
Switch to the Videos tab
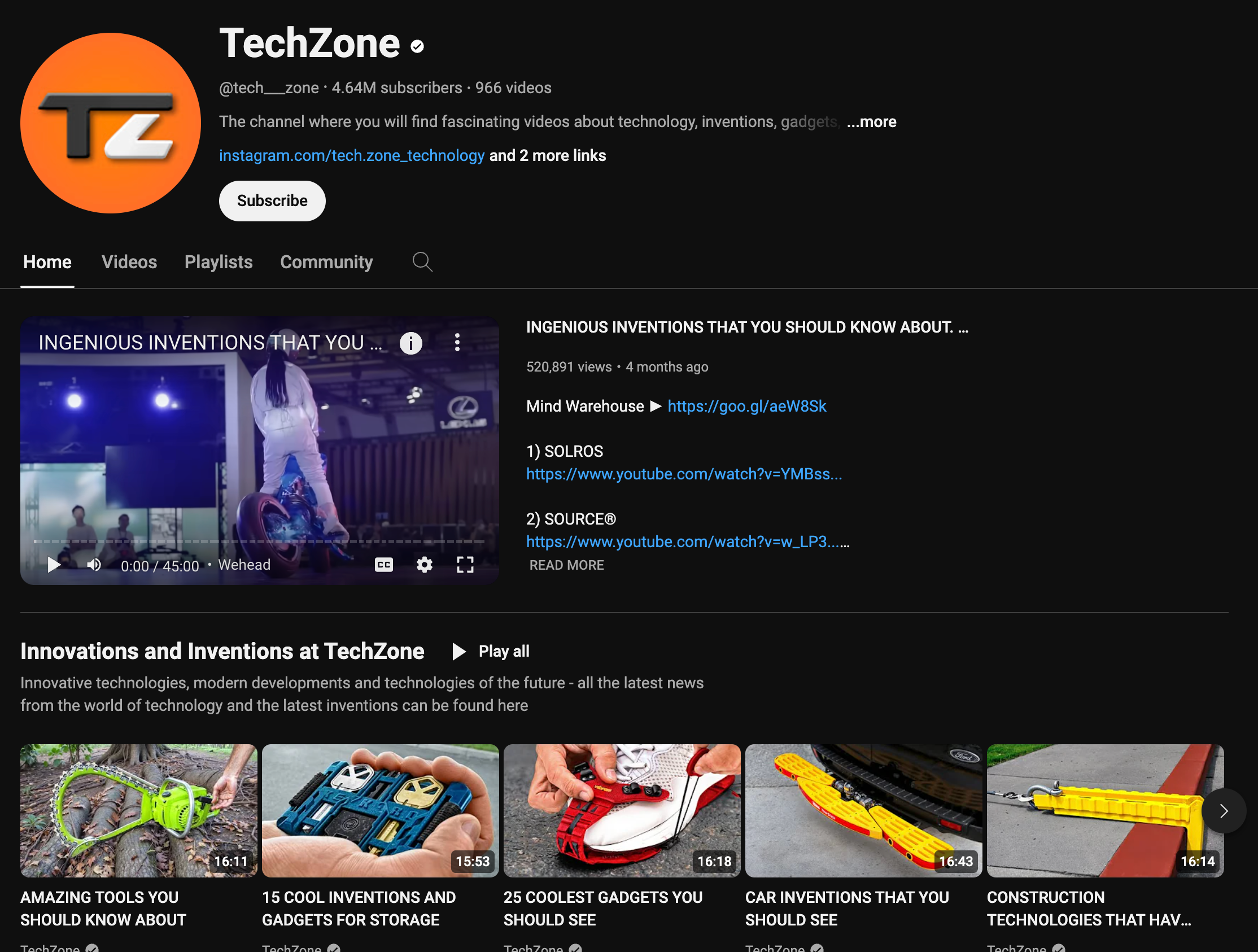click(x=129, y=262)
